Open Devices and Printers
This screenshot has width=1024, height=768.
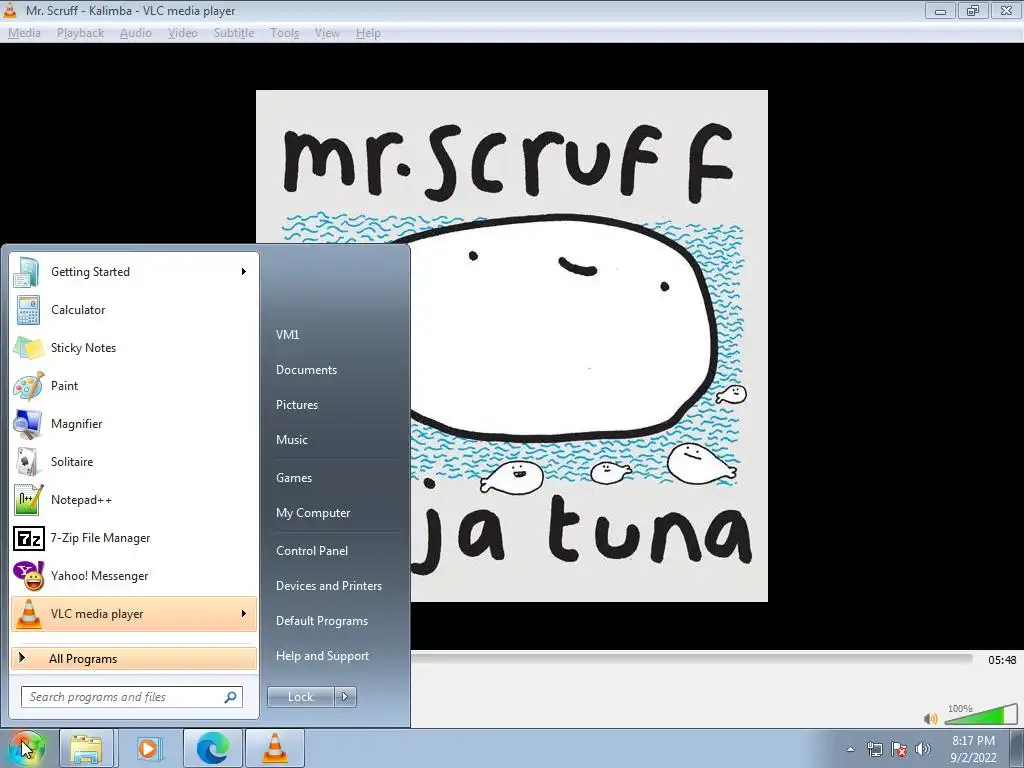[329, 586]
